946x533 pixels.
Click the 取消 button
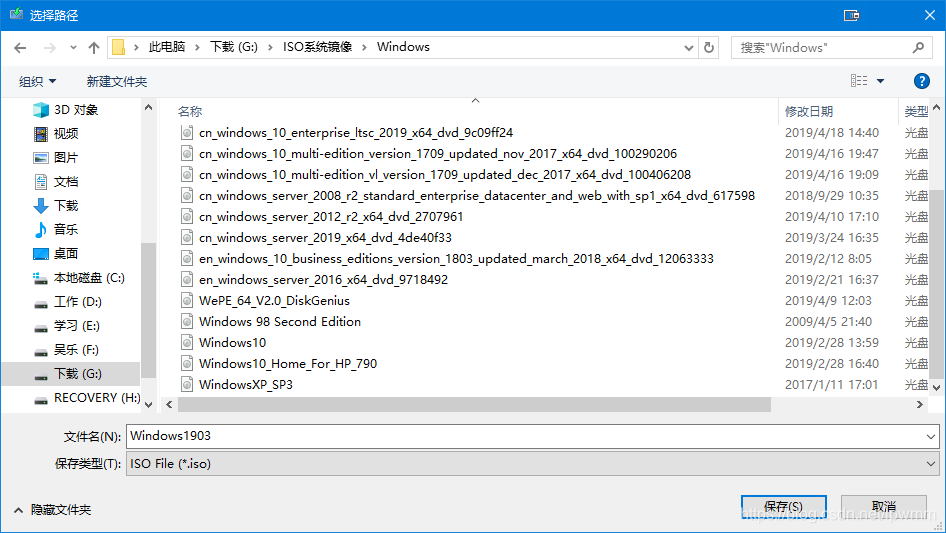click(884, 507)
